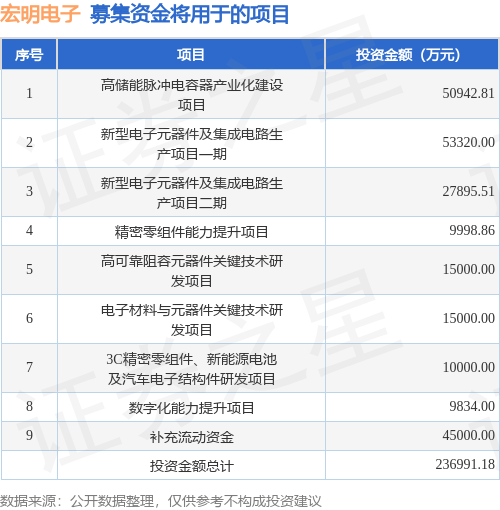Screen dimensions: 500x510
Task: Click the amount 10000.00
Action: coord(468,367)
